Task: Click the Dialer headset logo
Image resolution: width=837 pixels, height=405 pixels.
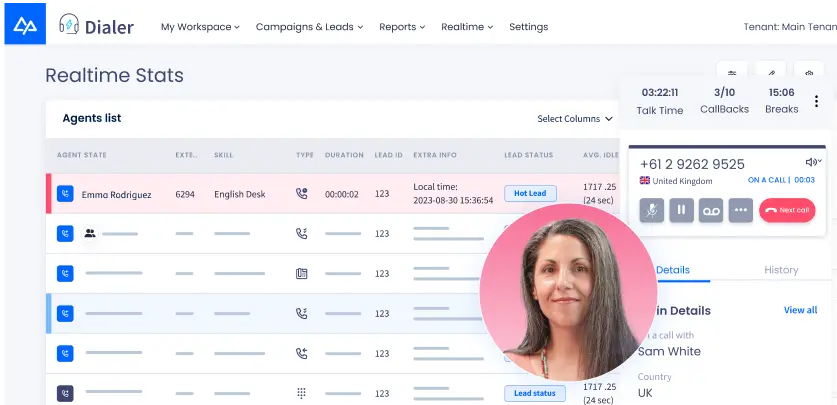Action: coord(69,24)
